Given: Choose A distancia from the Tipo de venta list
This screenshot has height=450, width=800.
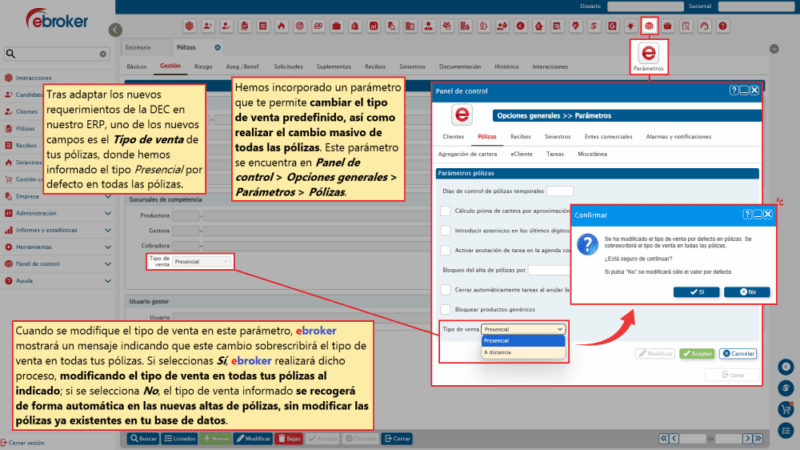Looking at the screenshot, I should (523, 352).
